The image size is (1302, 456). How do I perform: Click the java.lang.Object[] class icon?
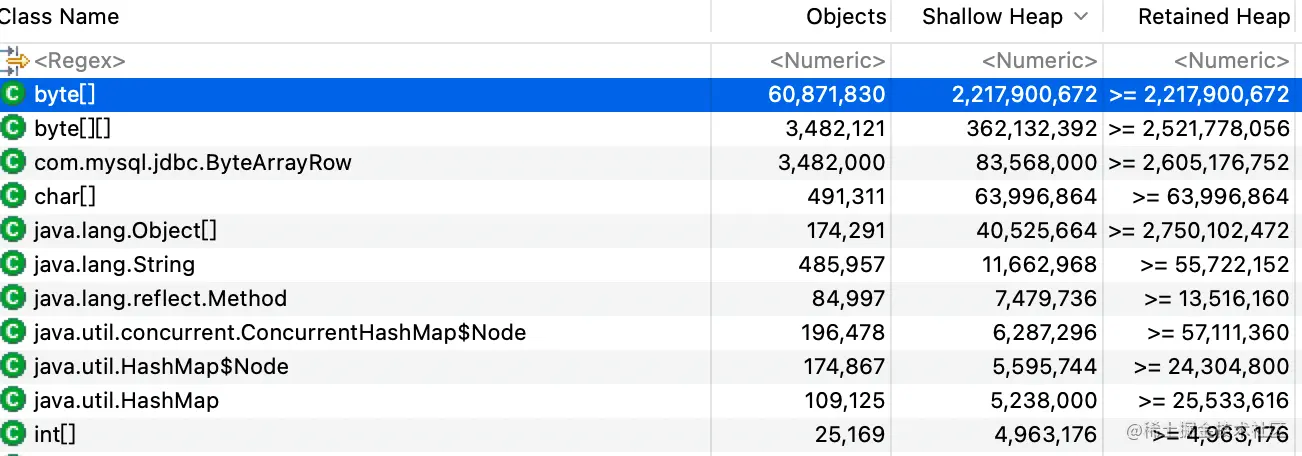tap(13, 231)
